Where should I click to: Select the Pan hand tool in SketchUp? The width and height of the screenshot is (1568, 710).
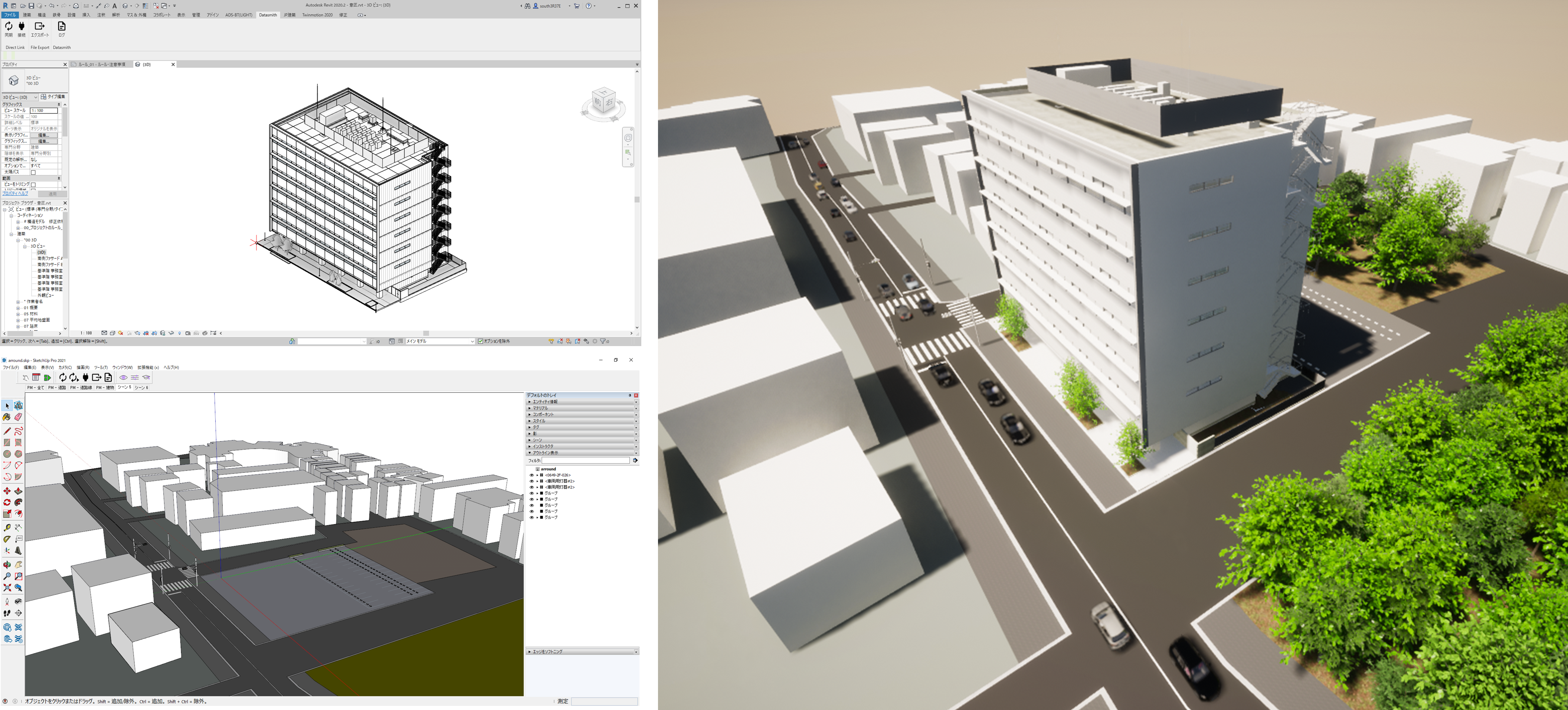tap(18, 564)
